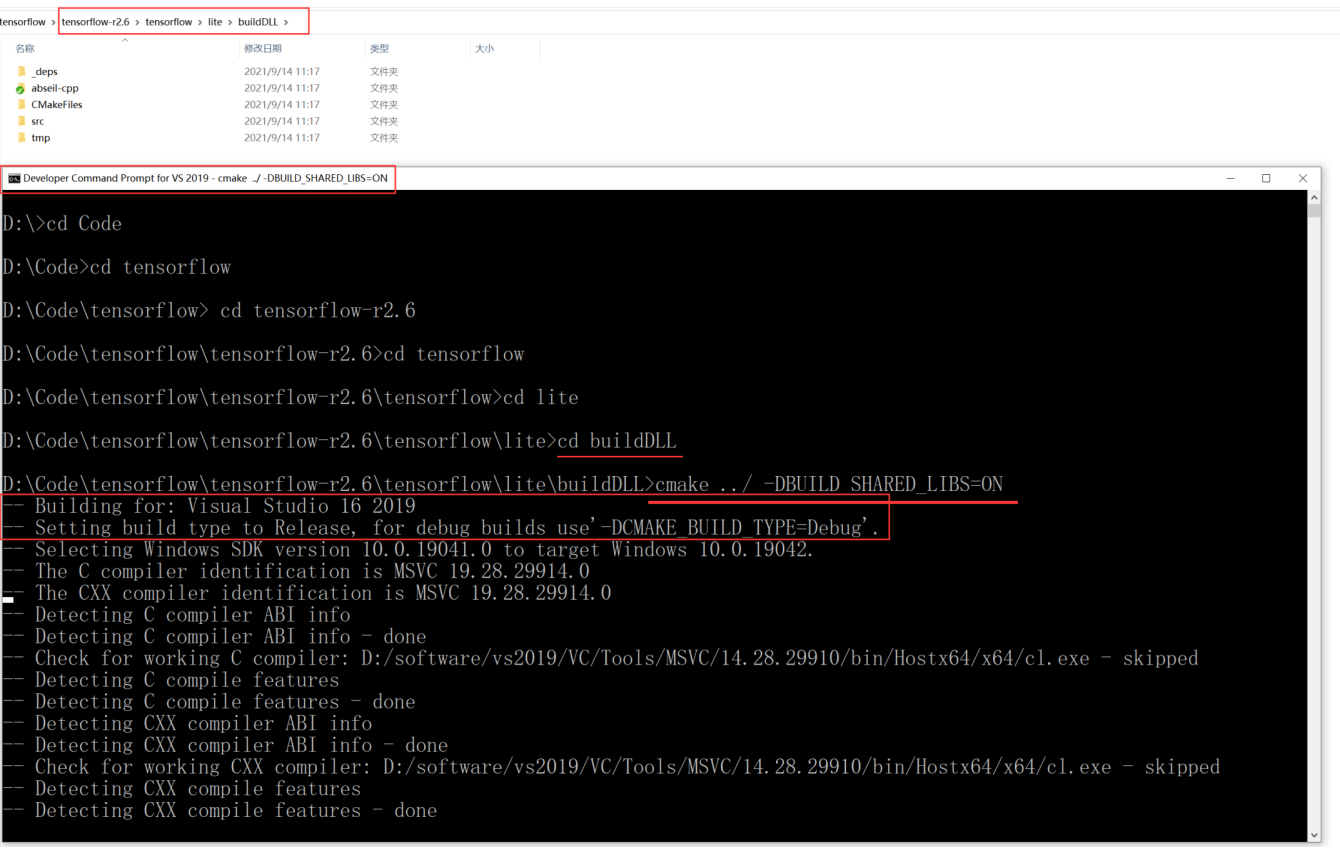
Task: Sort files by the 名称 column header
Action: coord(24,48)
